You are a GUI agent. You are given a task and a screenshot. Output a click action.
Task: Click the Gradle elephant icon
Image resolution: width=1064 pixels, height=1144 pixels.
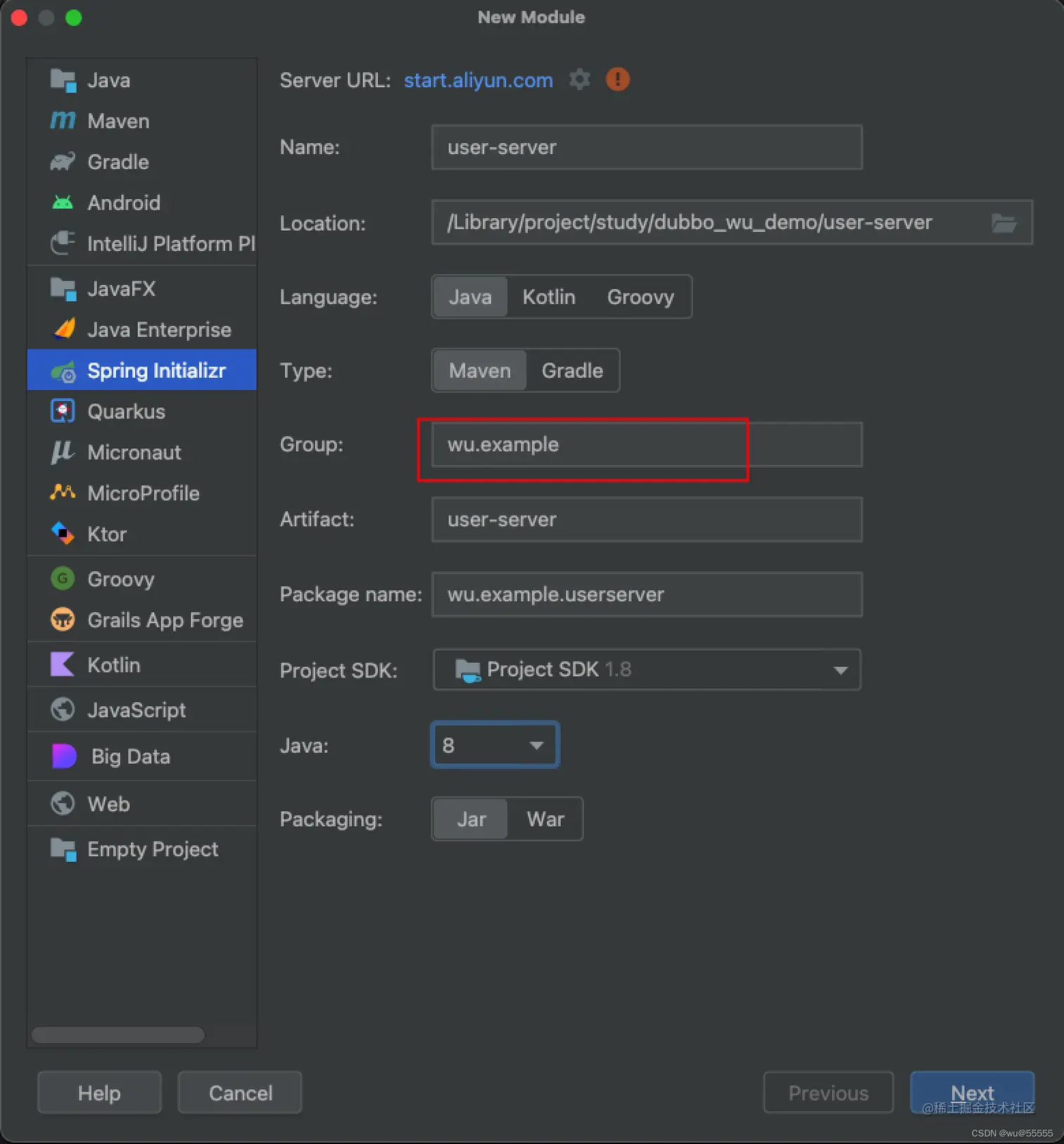[x=63, y=162]
